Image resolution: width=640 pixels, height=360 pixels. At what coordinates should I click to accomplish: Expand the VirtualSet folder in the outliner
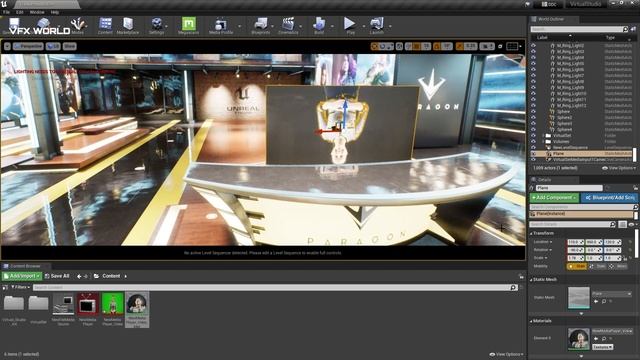(x=543, y=136)
